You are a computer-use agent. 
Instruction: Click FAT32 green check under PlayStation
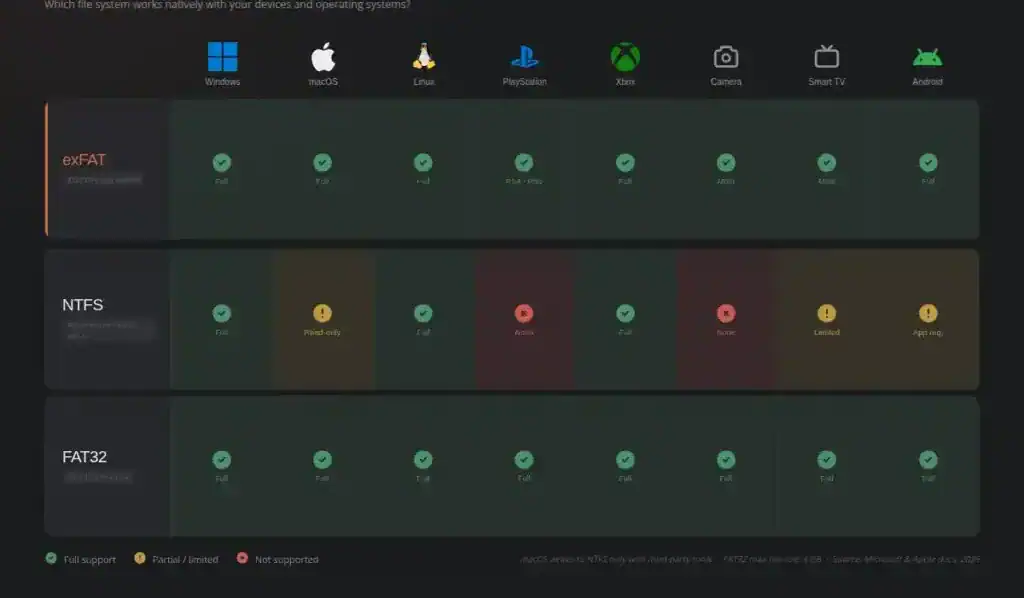point(524,460)
